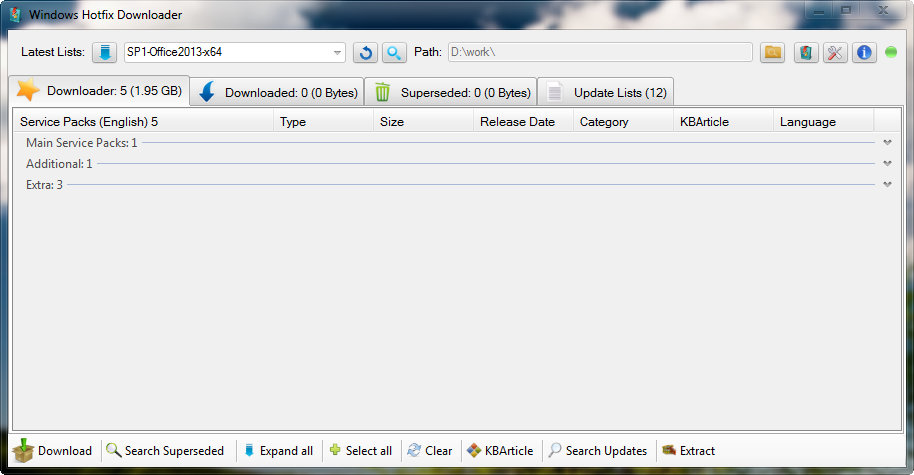
Task: Expand the Extra group chevron
Action: 887,185
